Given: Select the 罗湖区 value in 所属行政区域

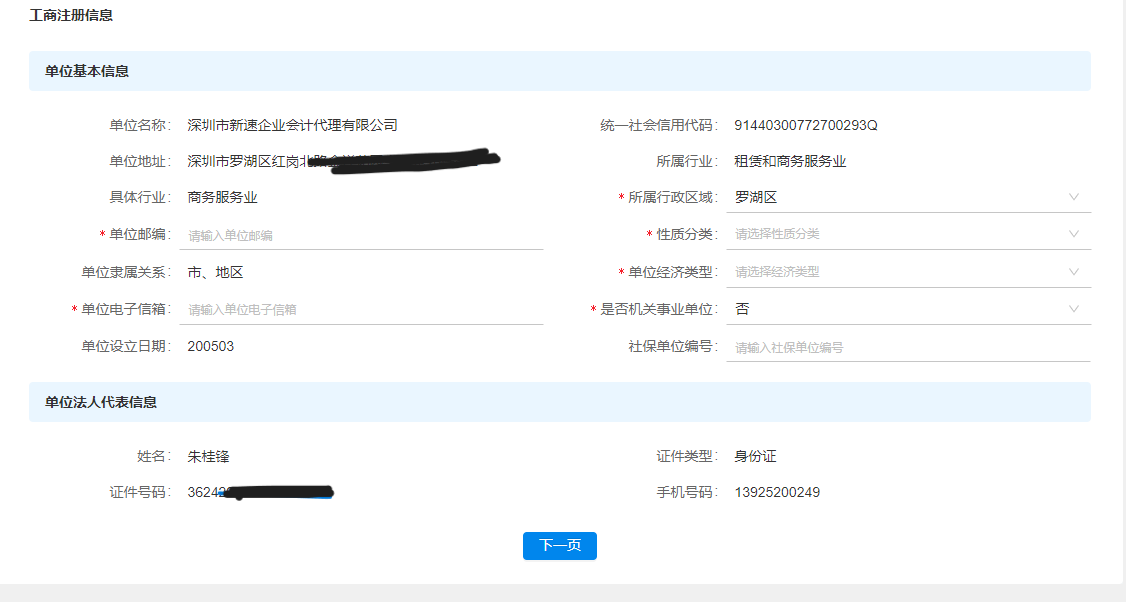Looking at the screenshot, I should [756, 197].
